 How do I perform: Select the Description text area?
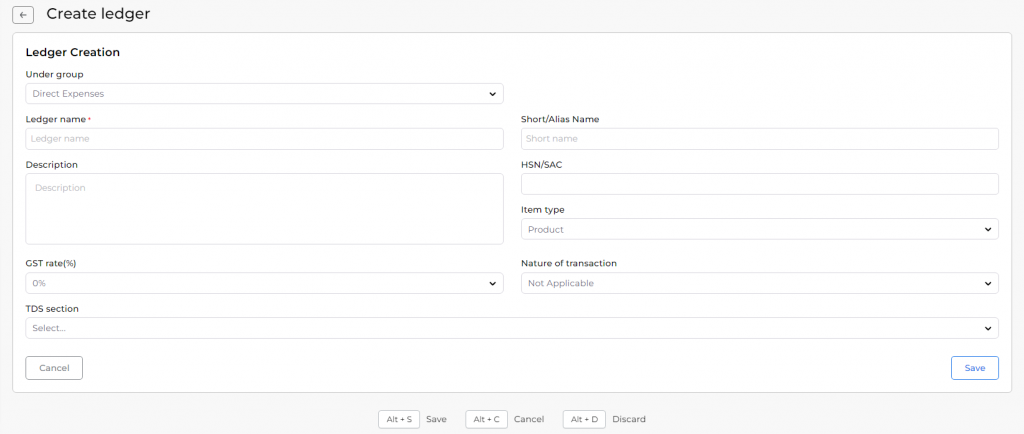coord(264,209)
